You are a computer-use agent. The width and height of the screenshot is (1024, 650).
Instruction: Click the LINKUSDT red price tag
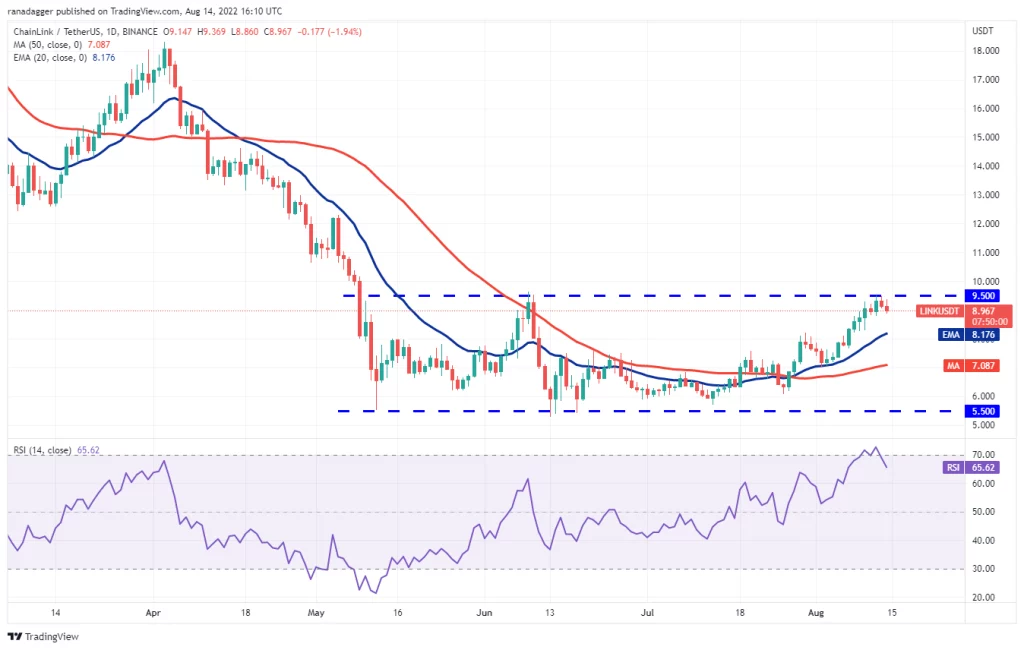(x=965, y=316)
